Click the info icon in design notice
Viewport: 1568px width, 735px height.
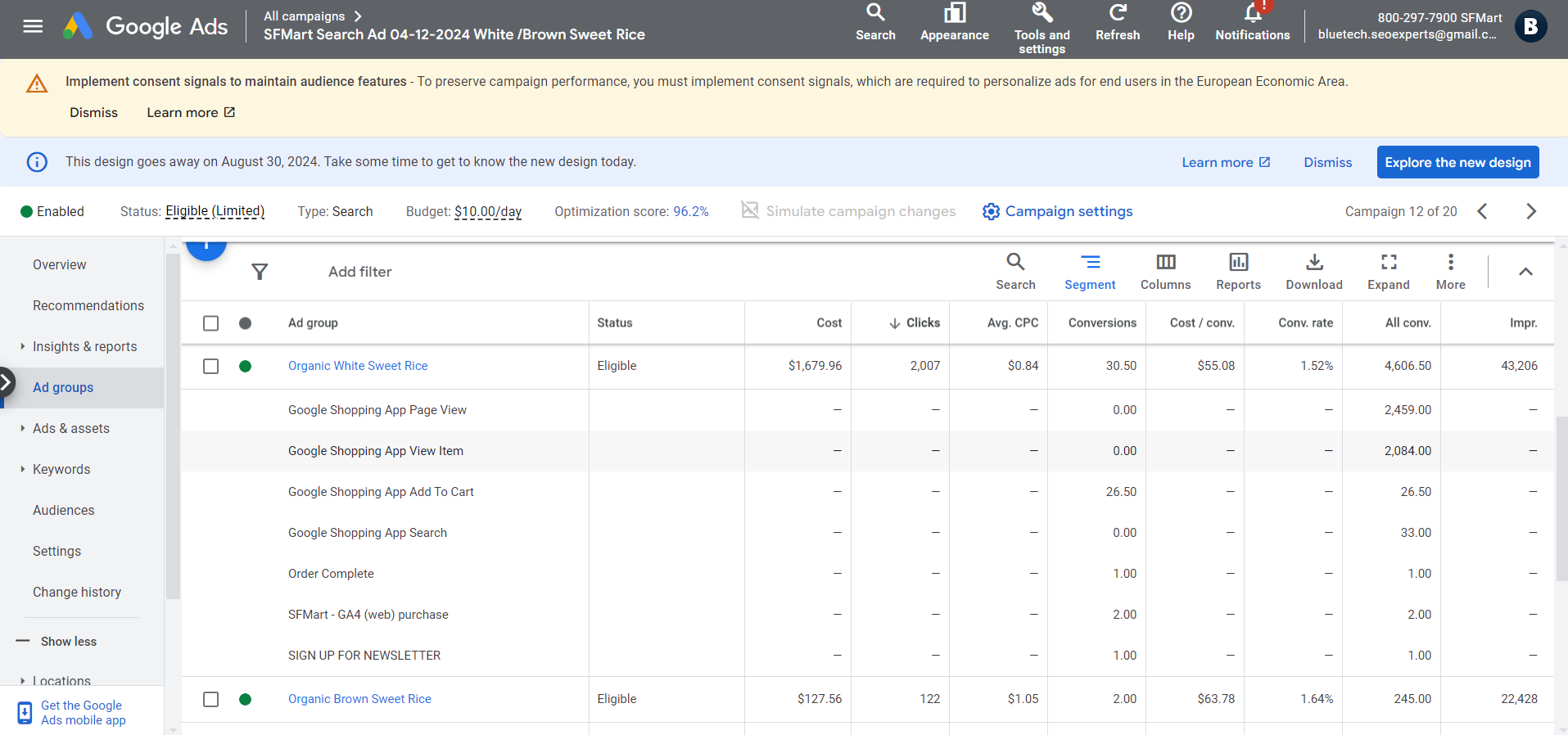37,162
